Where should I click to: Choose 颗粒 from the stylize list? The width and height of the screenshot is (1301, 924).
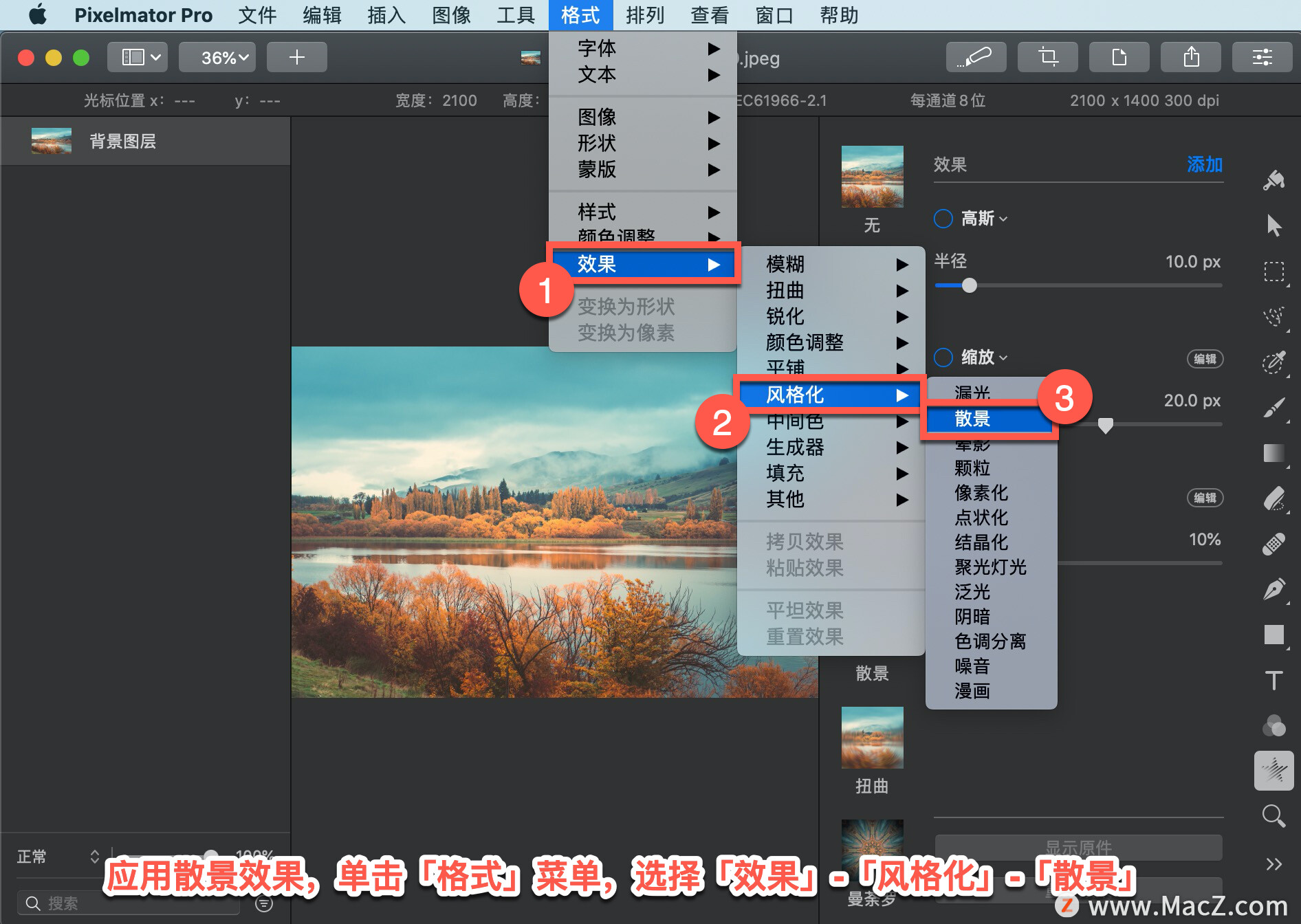click(991, 468)
